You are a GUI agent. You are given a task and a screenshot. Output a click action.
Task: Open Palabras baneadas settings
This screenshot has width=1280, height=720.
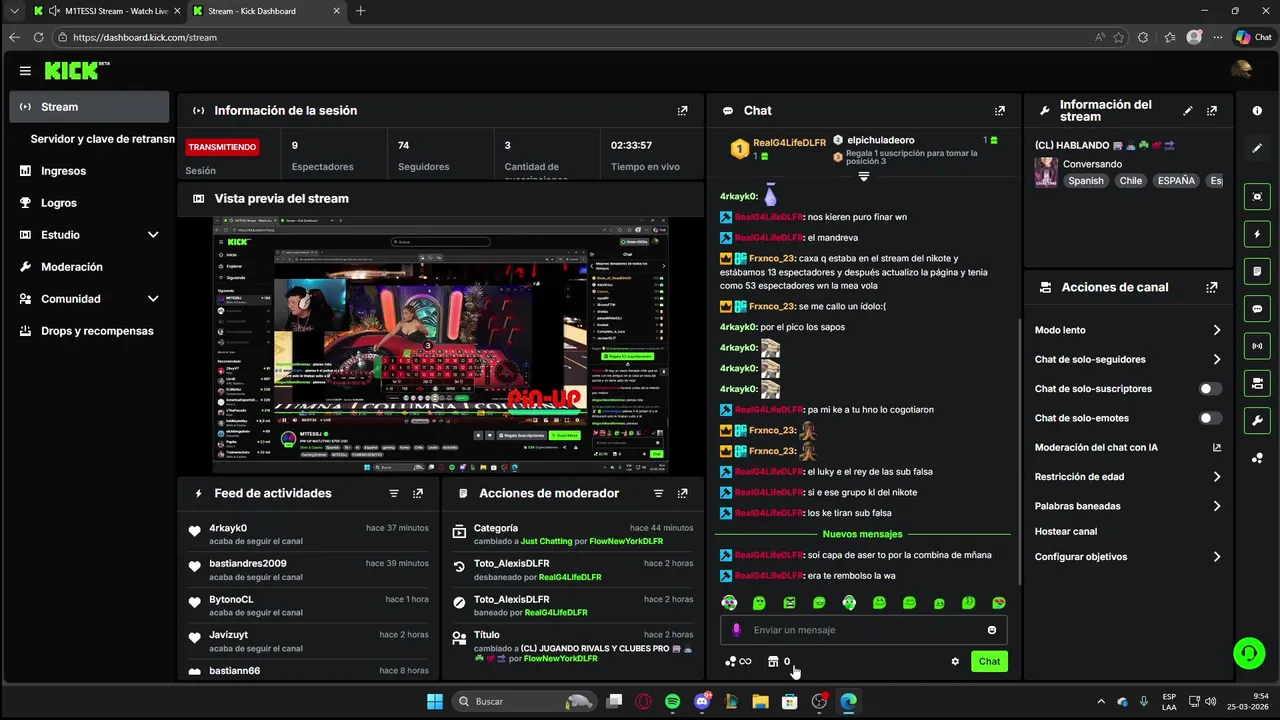[1128, 506]
